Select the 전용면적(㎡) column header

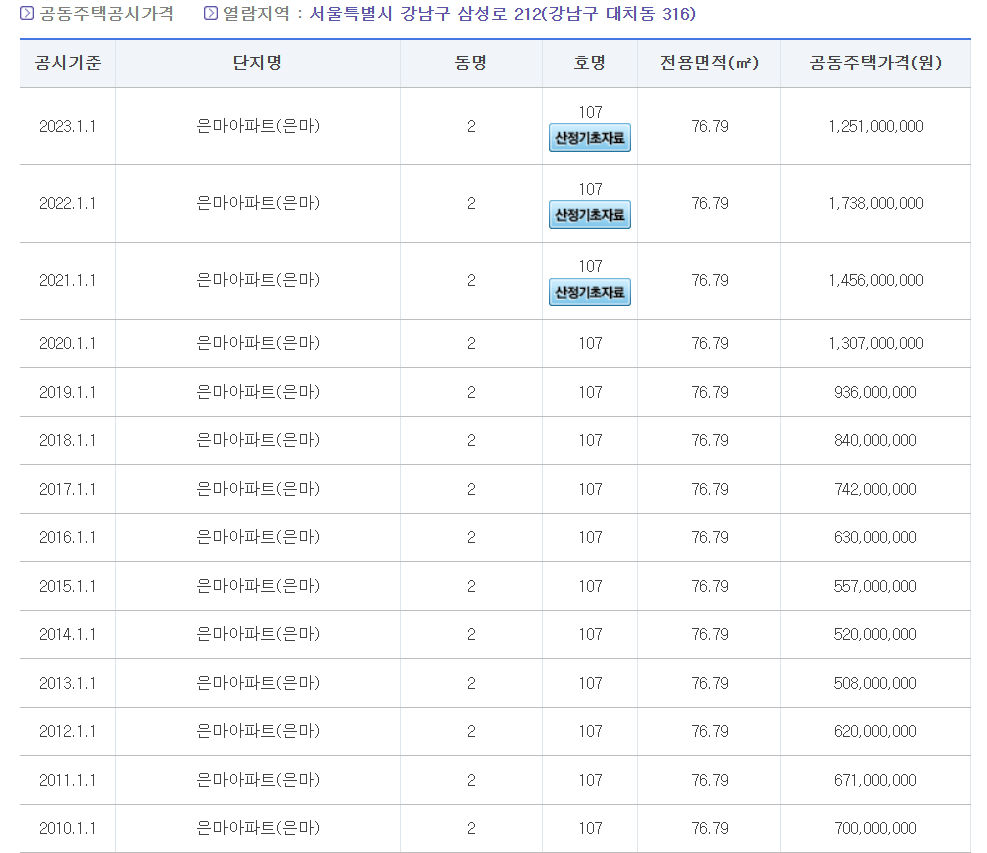(708, 63)
